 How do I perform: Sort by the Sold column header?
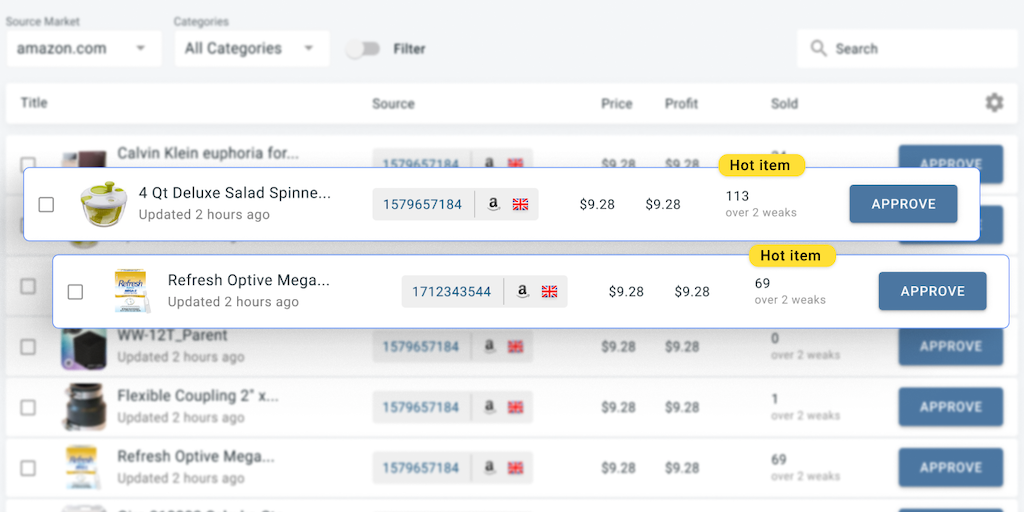[784, 103]
